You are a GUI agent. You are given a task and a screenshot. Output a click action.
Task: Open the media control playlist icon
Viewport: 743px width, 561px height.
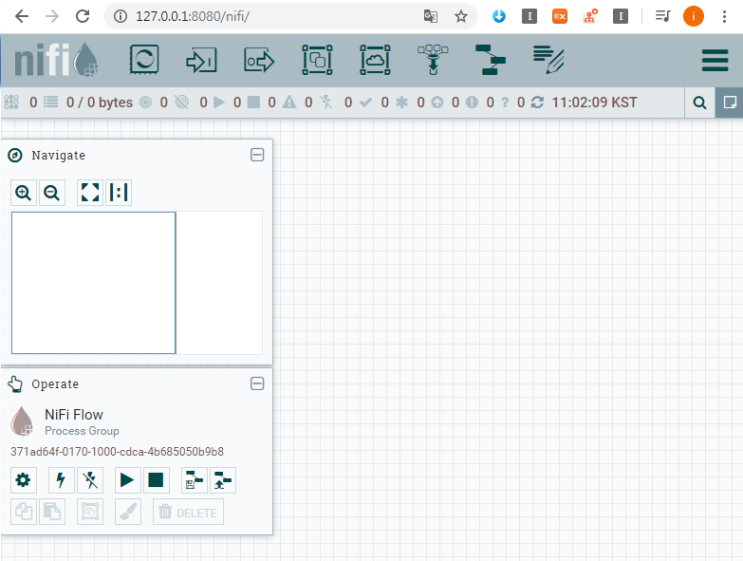click(662, 17)
